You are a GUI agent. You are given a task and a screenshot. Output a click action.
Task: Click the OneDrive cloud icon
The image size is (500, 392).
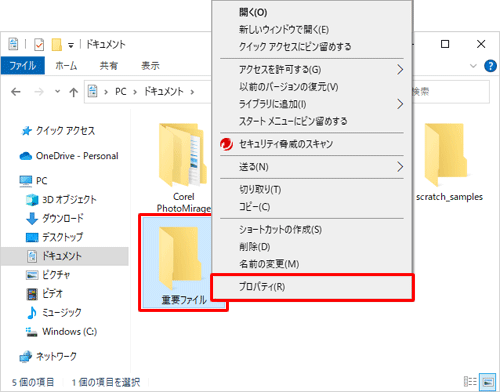(26, 156)
